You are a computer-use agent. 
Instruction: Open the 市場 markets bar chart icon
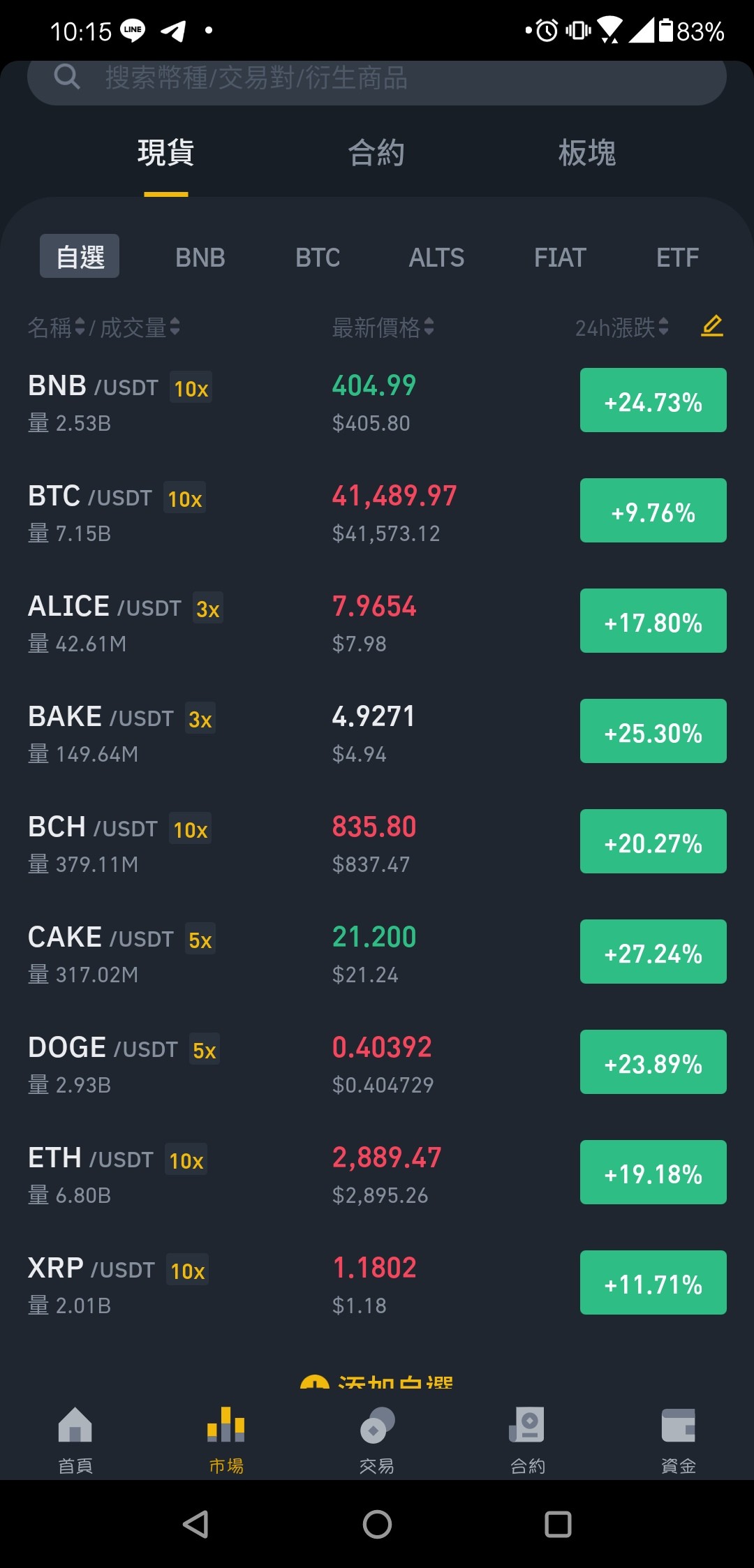tap(226, 1425)
